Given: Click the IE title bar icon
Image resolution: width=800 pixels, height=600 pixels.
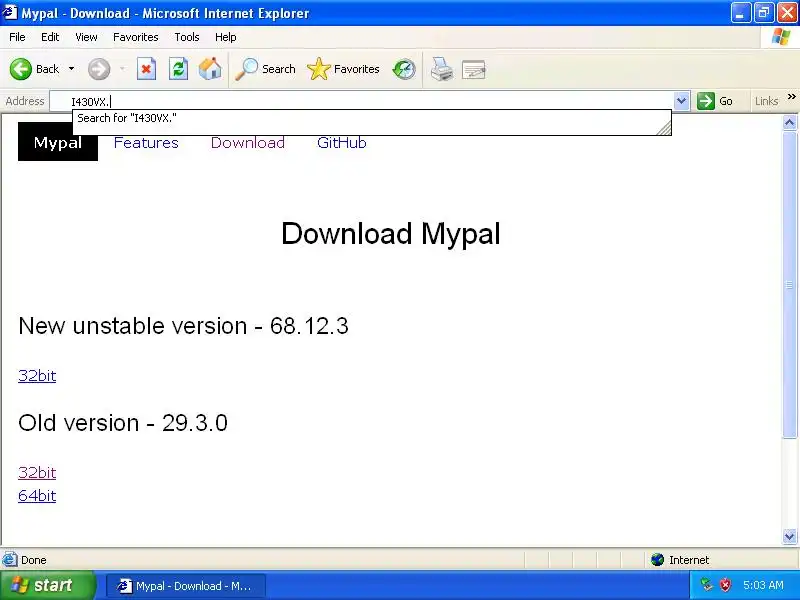Looking at the screenshot, I should pyautogui.click(x=10, y=13).
